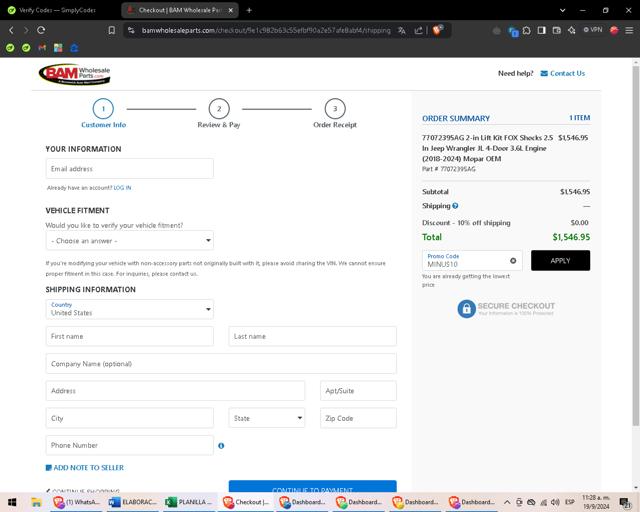Go forward using the browser forward arrow
The width and height of the screenshot is (640, 512).
(x=26, y=30)
